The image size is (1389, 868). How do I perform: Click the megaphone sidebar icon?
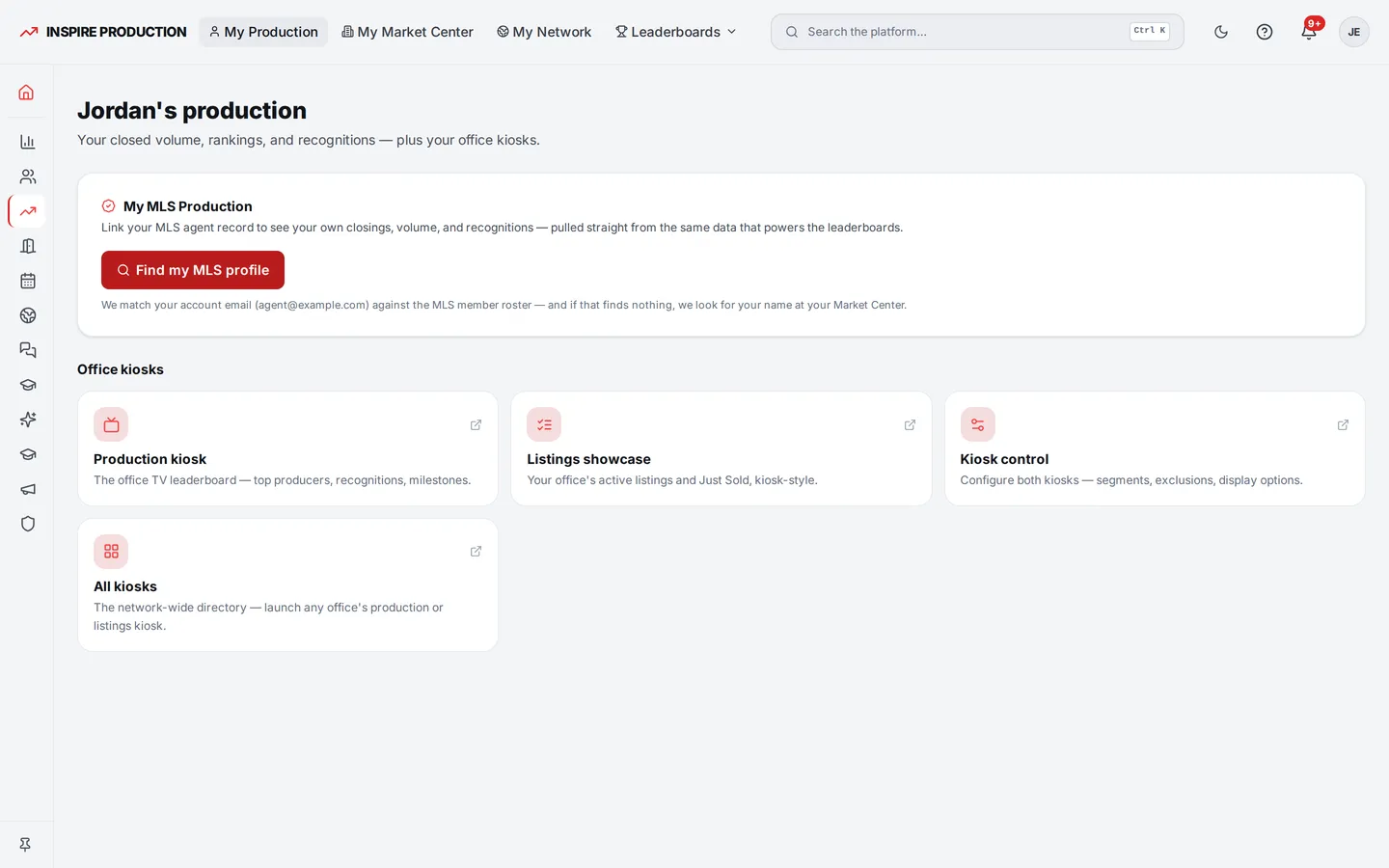tap(27, 489)
